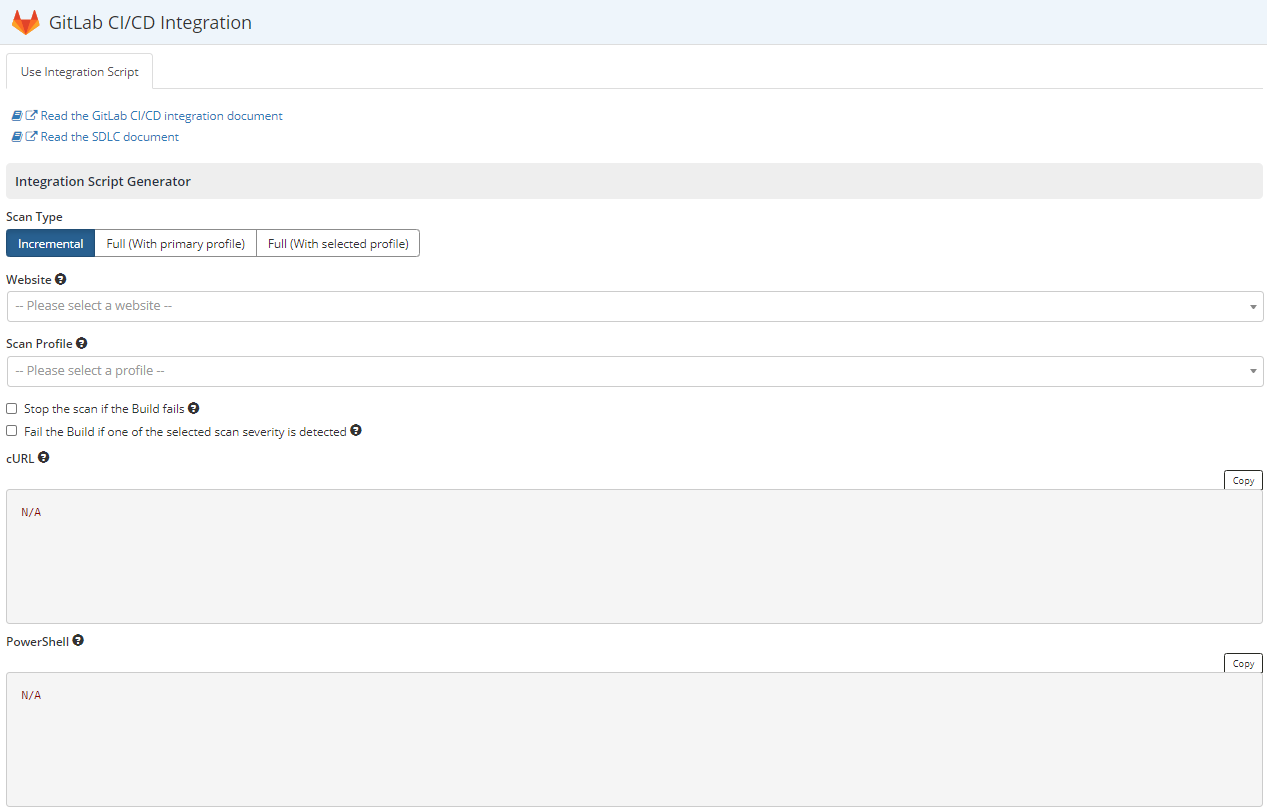Click the external-link icon for the SDLC document
The height and width of the screenshot is (810, 1267).
click(30, 136)
